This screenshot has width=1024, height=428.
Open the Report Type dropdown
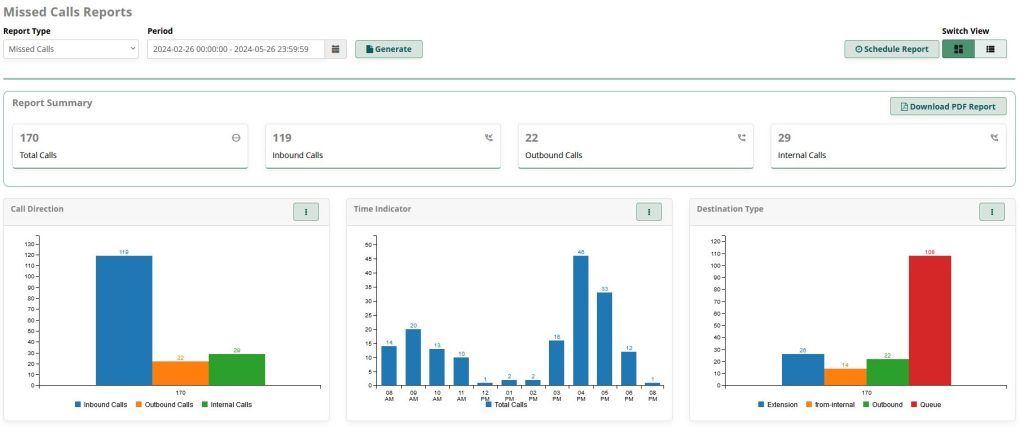[71, 49]
